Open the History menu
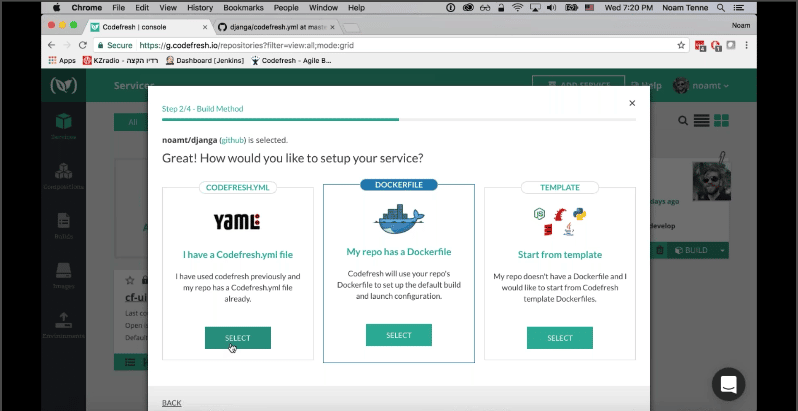 point(200,8)
